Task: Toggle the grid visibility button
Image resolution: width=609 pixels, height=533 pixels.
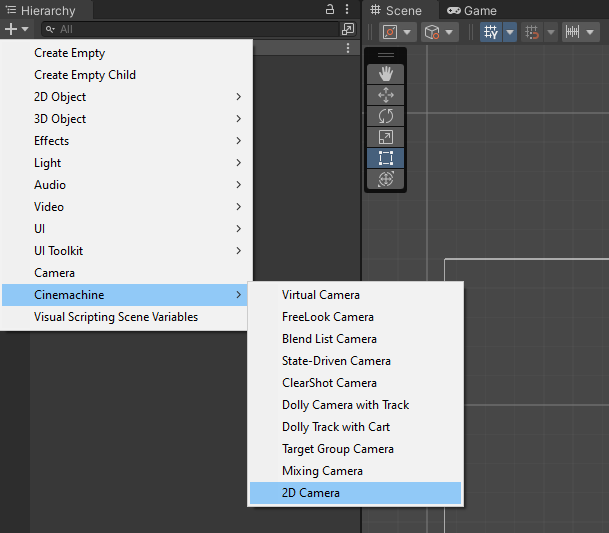Action: (491, 32)
